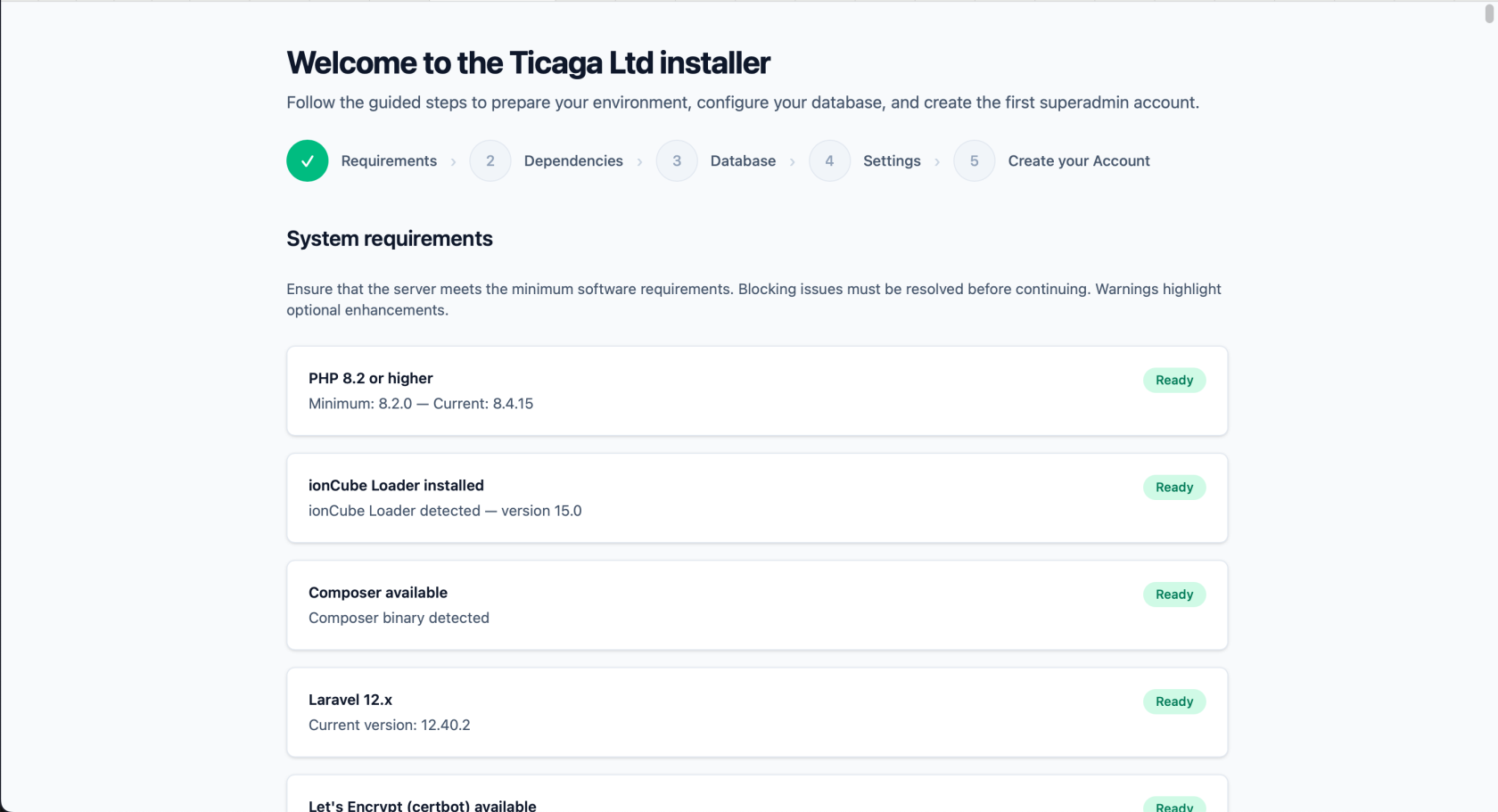Go to the Settings step label
This screenshot has height=812, width=1498.
click(x=892, y=161)
